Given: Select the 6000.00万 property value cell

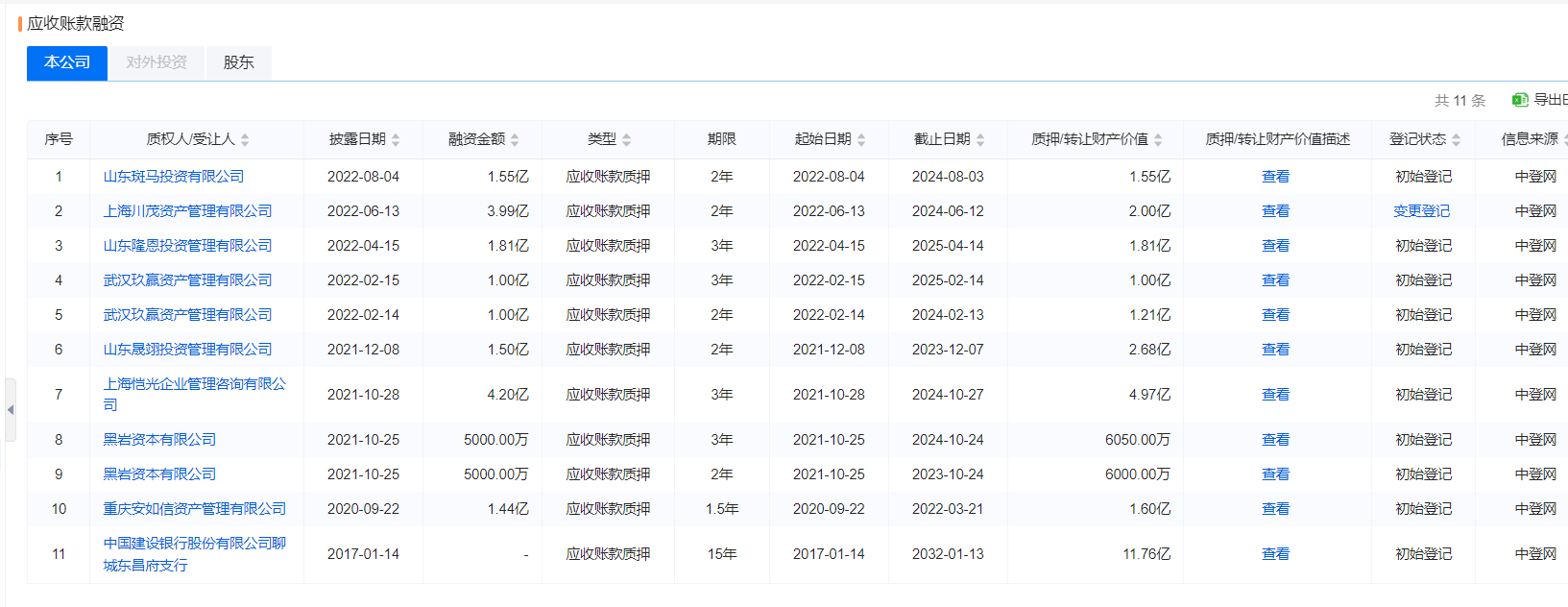Looking at the screenshot, I should [1138, 474].
